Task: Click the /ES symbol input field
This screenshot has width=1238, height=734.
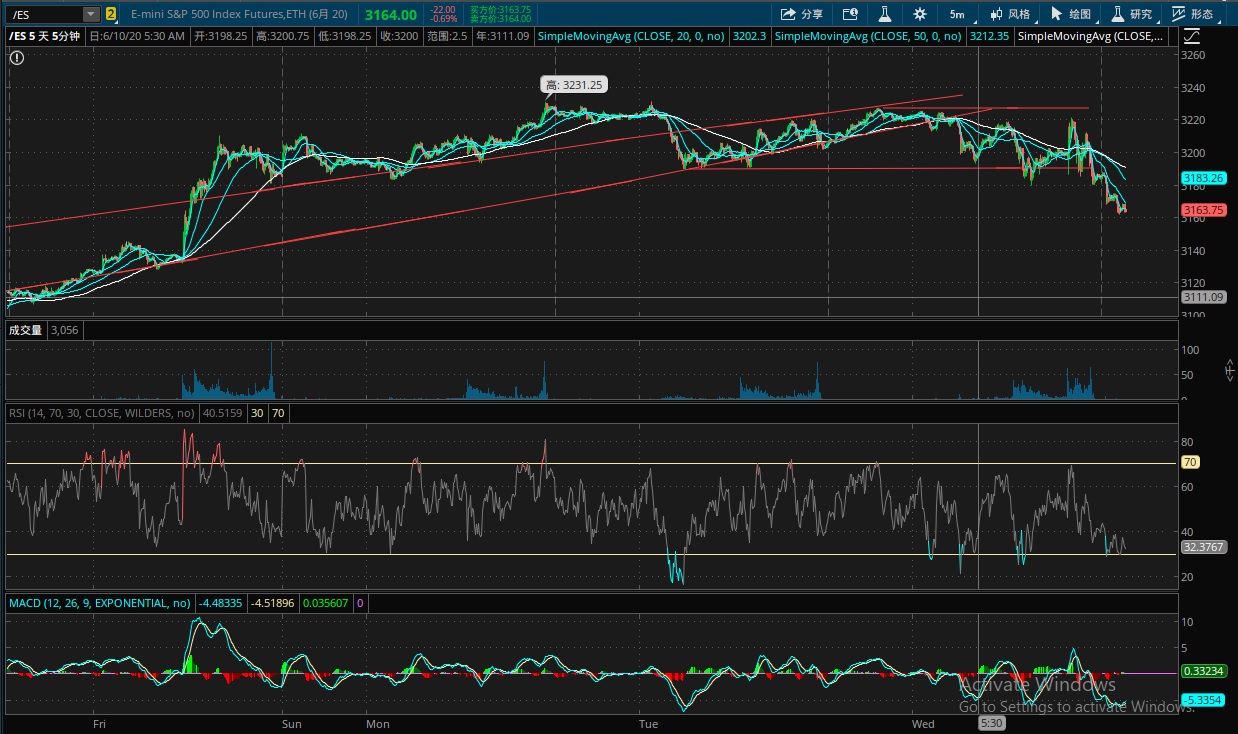Action: point(44,14)
